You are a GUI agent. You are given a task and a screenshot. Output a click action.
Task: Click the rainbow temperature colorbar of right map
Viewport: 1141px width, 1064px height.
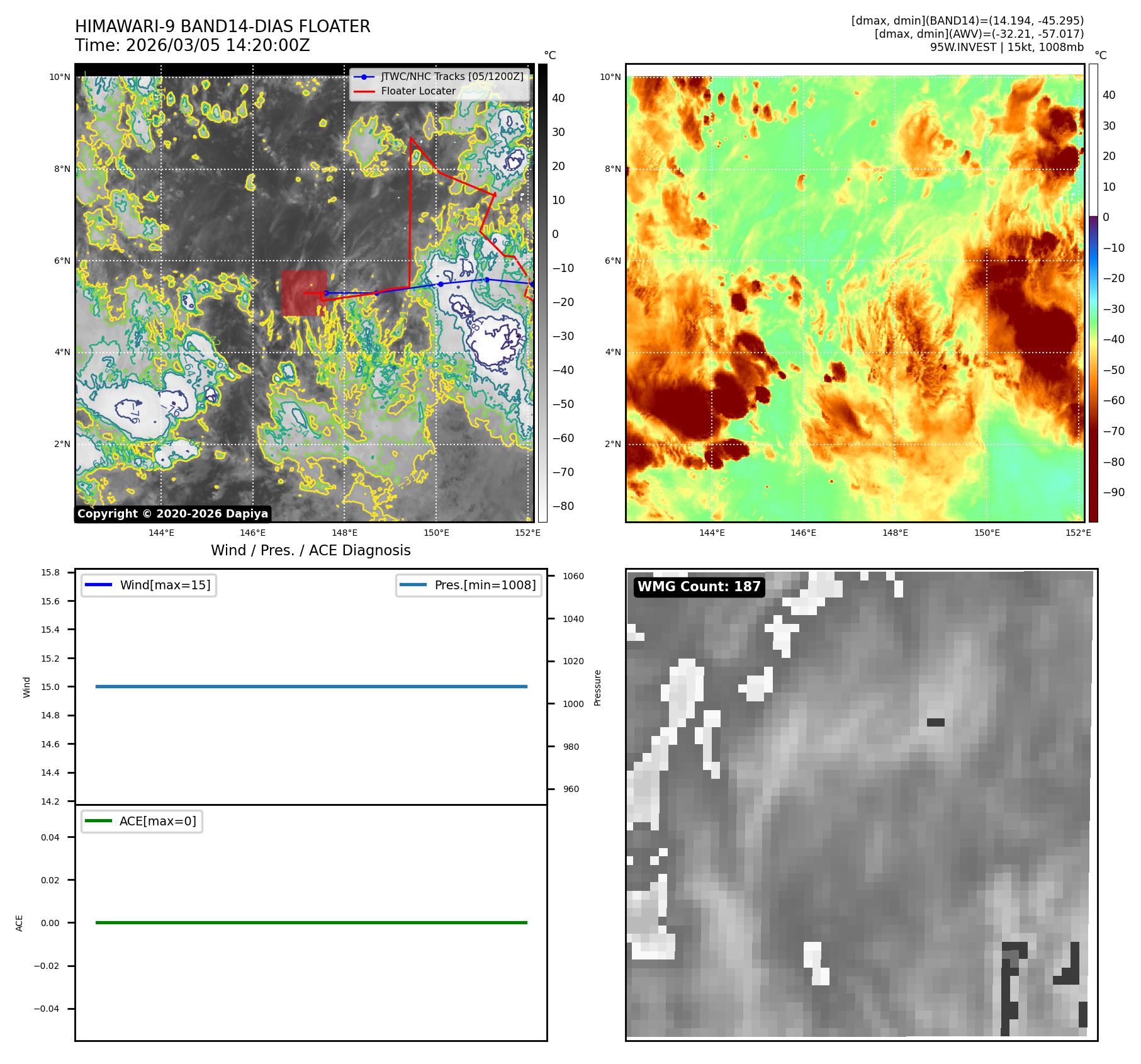point(1093,293)
